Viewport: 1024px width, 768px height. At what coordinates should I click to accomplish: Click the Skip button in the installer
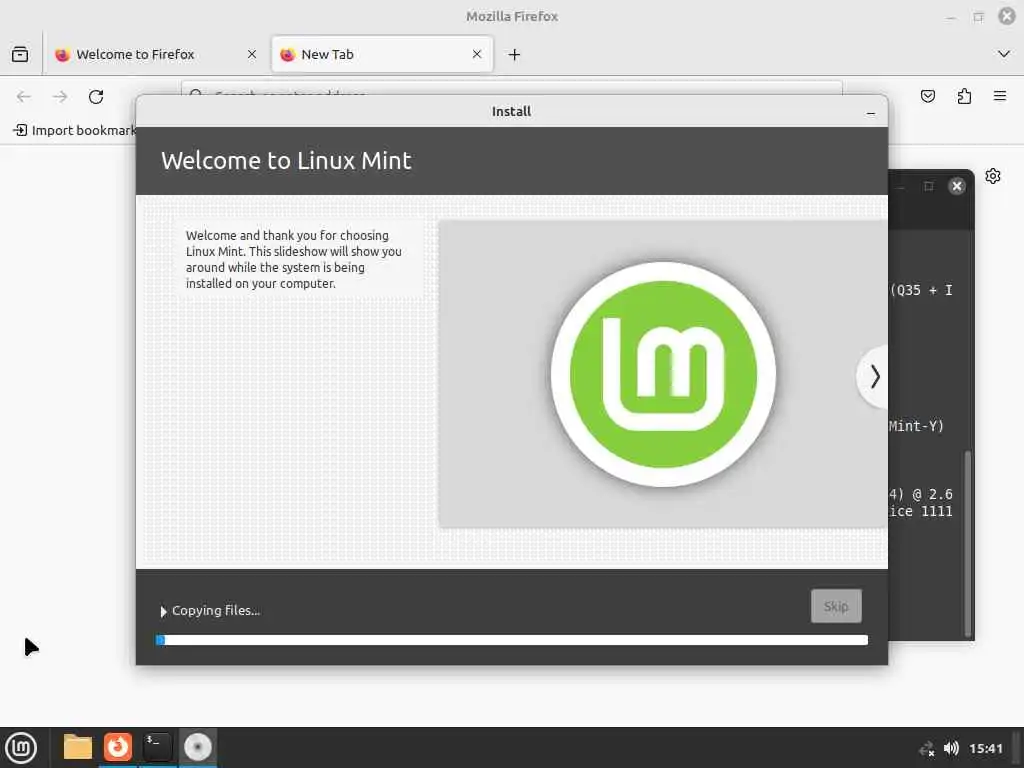pyautogui.click(x=836, y=606)
